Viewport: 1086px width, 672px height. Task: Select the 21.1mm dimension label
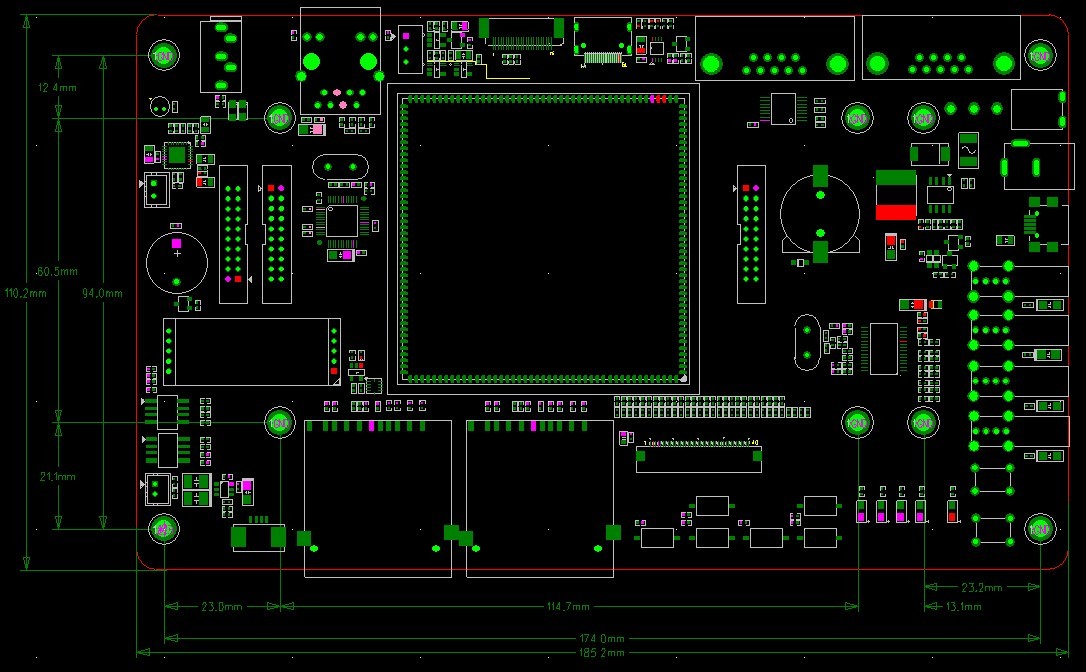click(x=57, y=476)
